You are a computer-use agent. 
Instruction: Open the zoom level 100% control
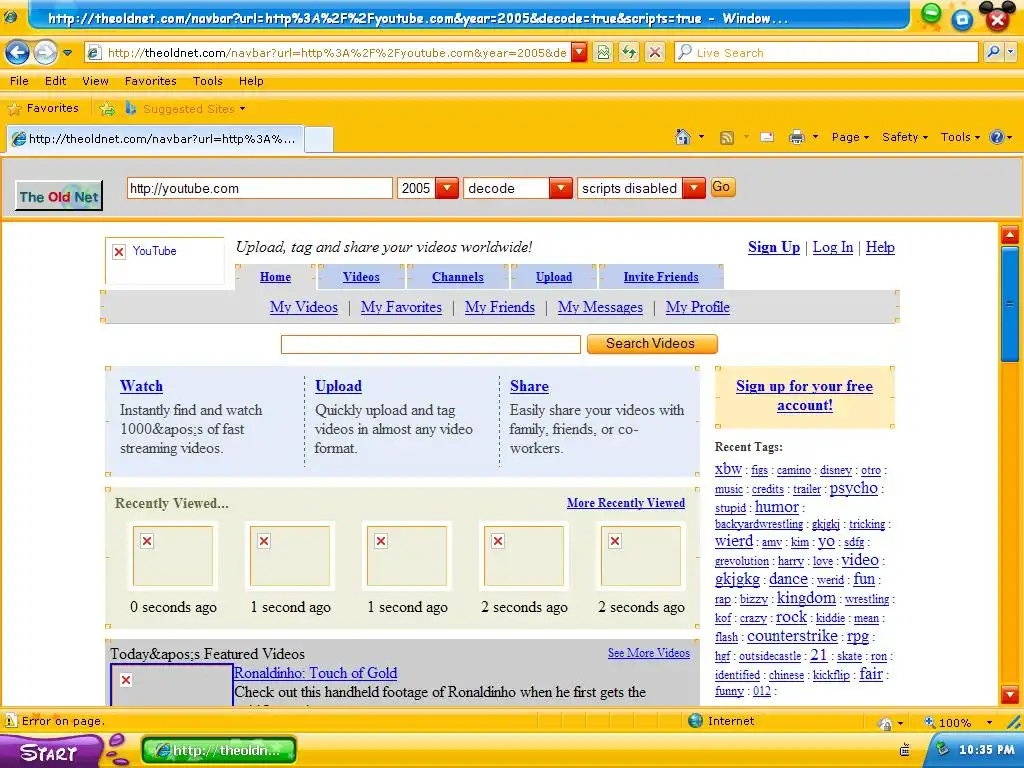coord(958,722)
